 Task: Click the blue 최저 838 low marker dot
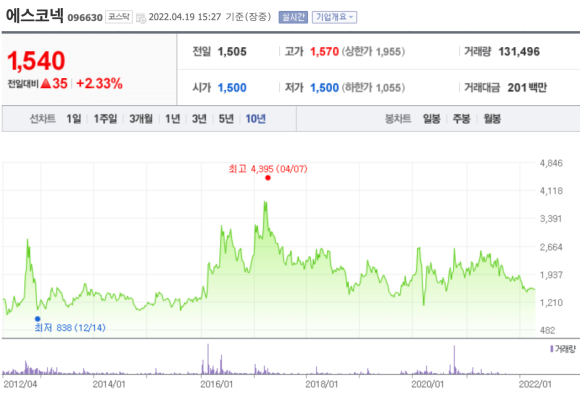(37, 319)
